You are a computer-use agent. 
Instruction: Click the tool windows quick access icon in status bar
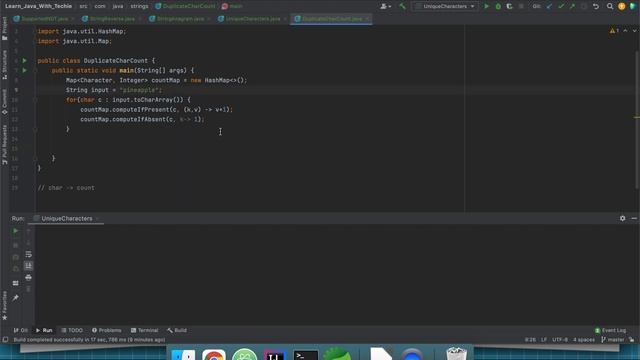coord(5,340)
